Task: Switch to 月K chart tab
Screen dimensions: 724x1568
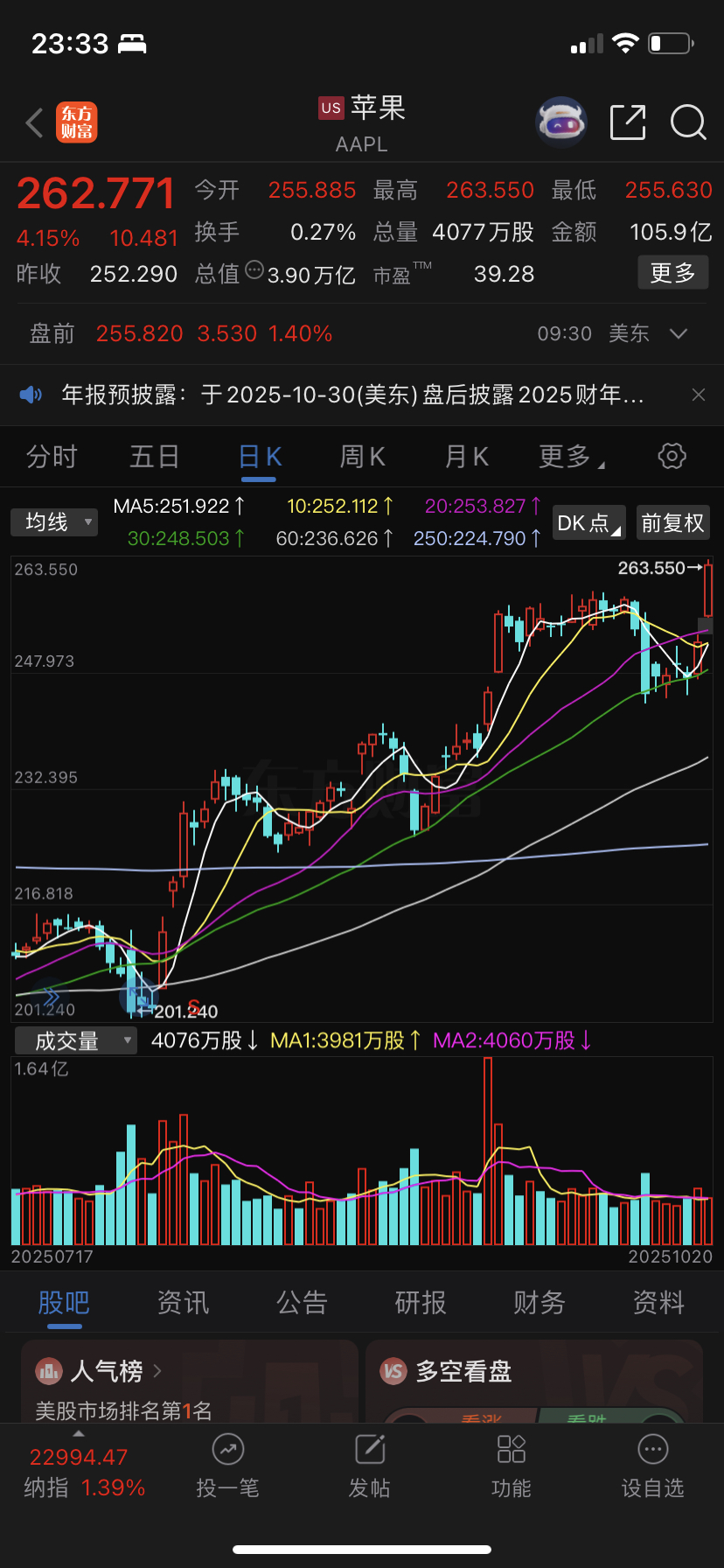Action: [x=466, y=457]
